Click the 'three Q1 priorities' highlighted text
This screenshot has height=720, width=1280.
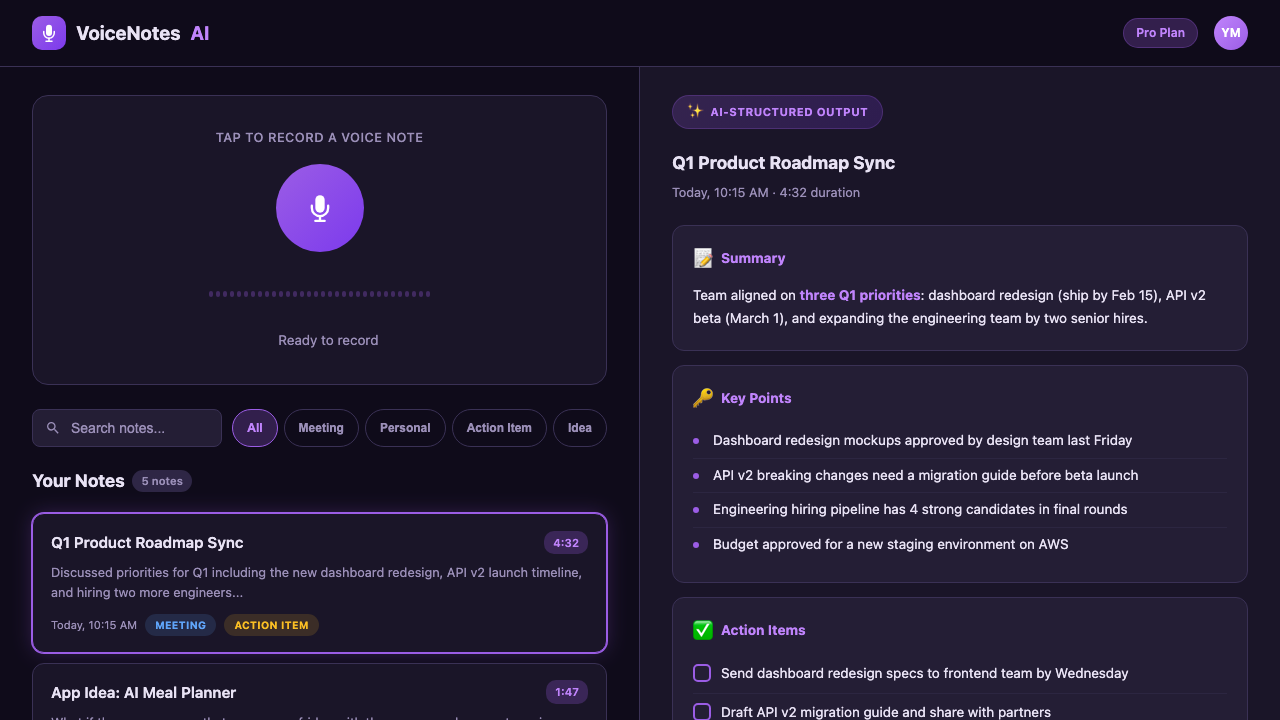[860, 295]
